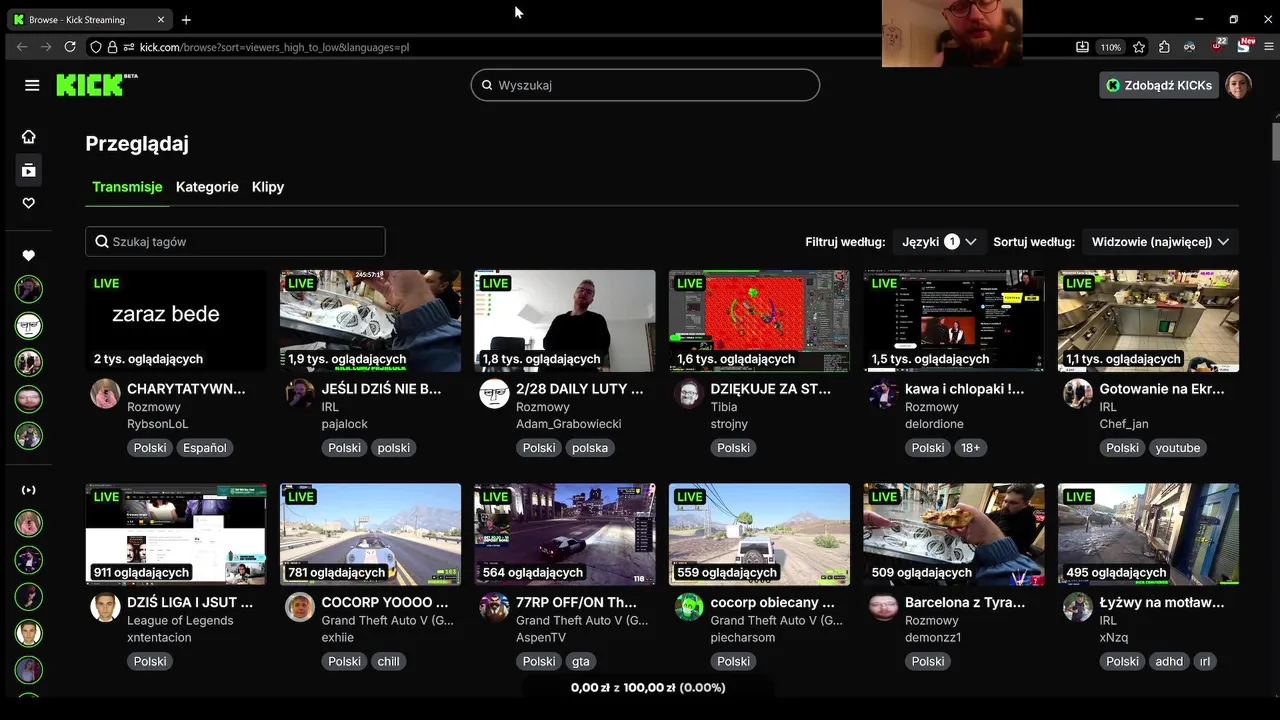
Task: Click the first followed channel sidebar avatar
Action: (29, 289)
